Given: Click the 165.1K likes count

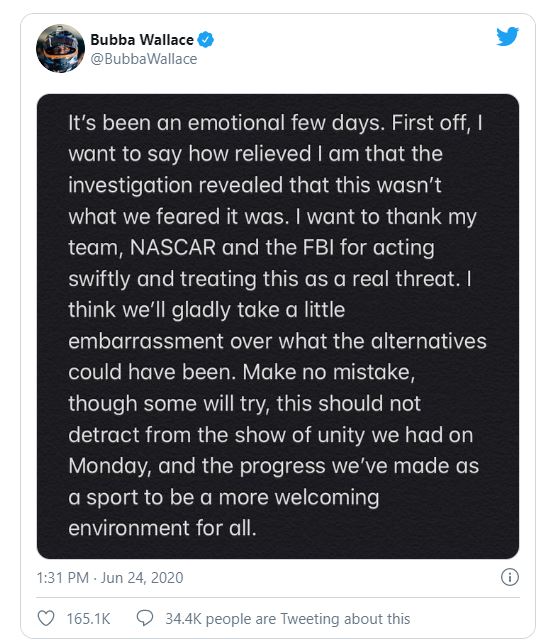Looking at the screenshot, I should click(88, 619).
